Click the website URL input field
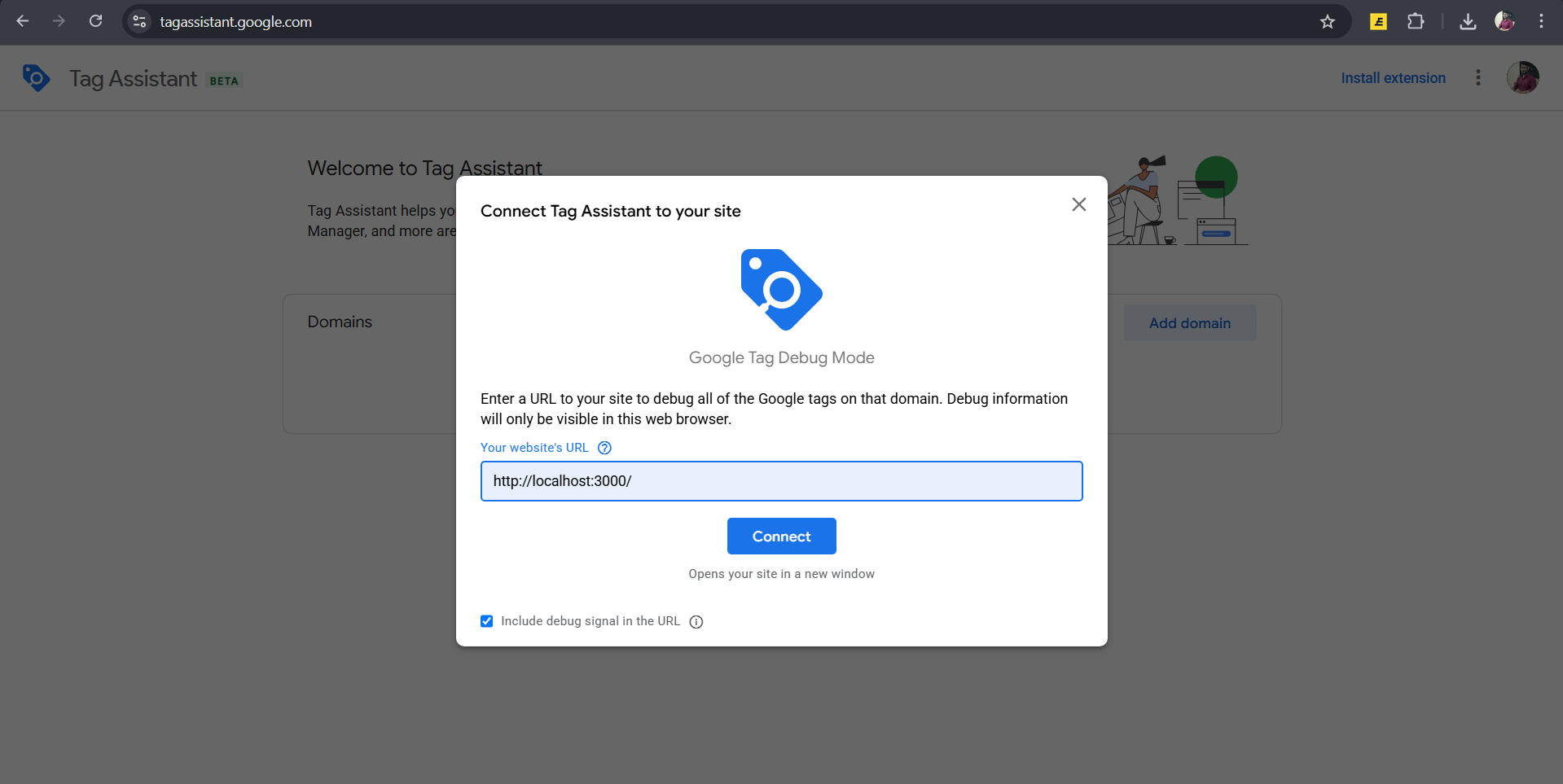 (781, 481)
